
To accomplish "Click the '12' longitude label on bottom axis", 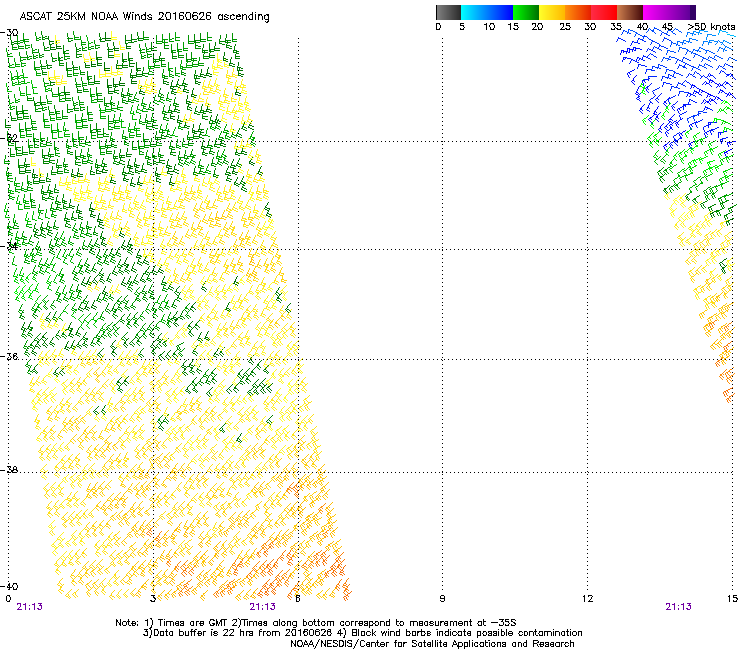I will tap(587, 599).
